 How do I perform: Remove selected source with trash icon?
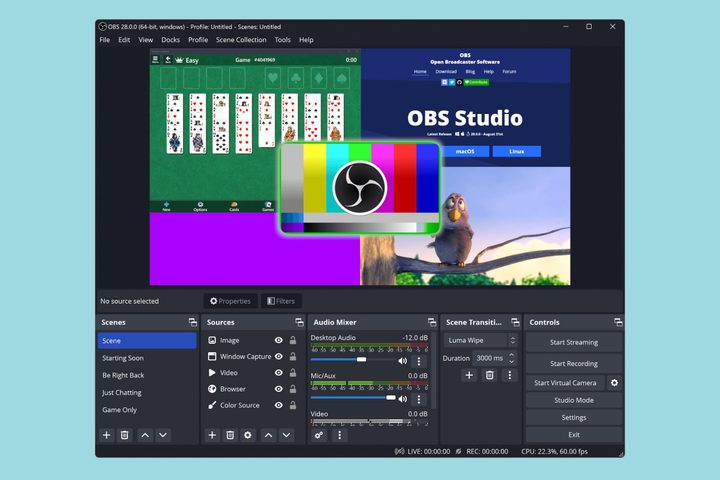(x=230, y=435)
